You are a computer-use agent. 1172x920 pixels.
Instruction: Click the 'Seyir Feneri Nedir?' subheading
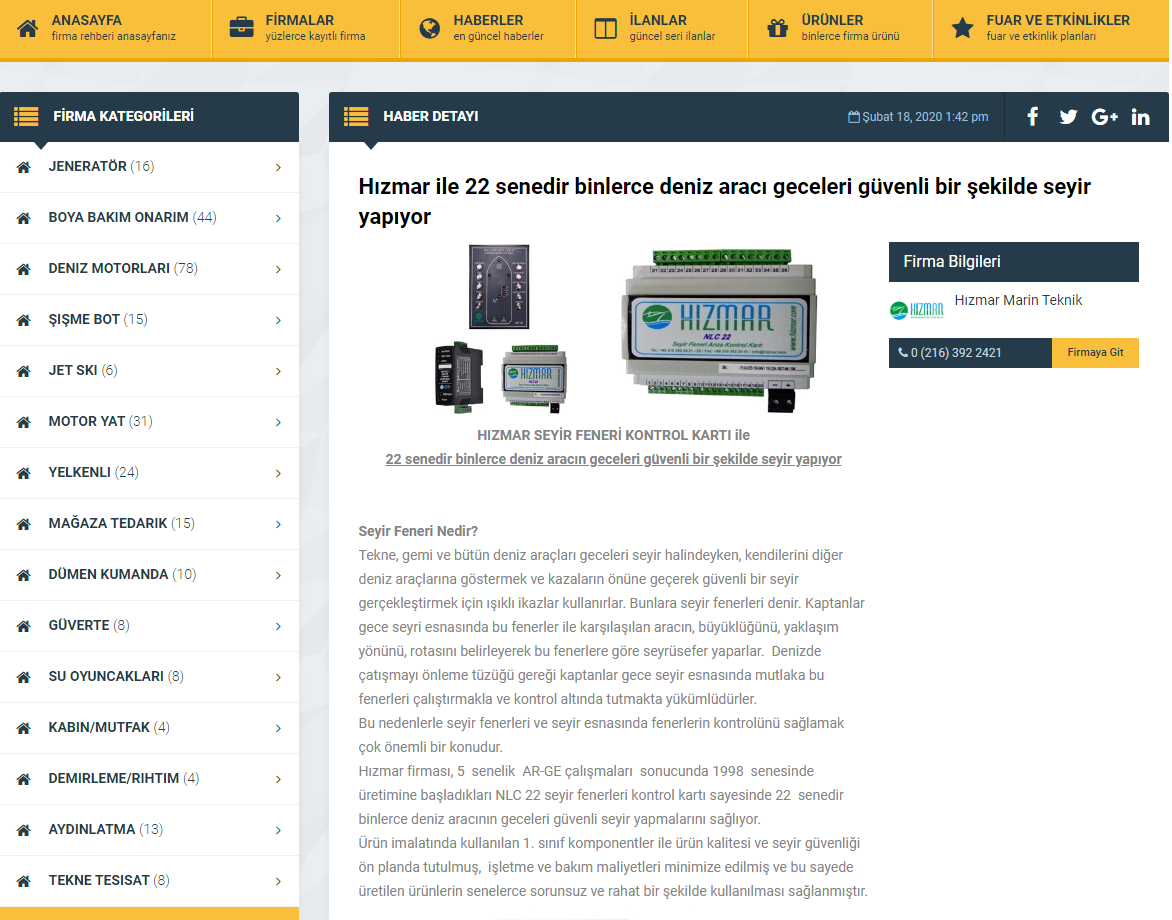(418, 531)
